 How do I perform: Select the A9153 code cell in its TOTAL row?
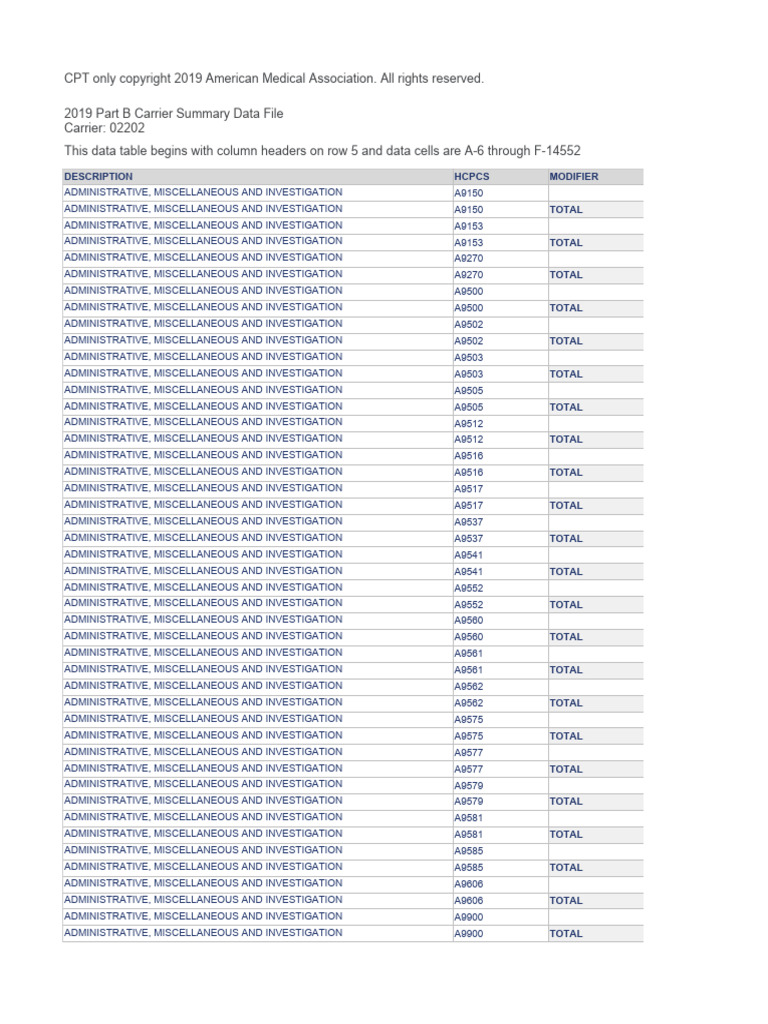click(469, 243)
